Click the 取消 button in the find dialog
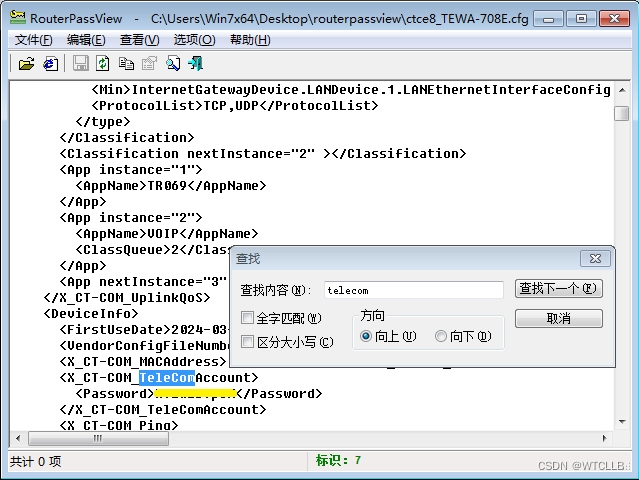Image resolution: width=639 pixels, height=480 pixels. click(x=559, y=318)
